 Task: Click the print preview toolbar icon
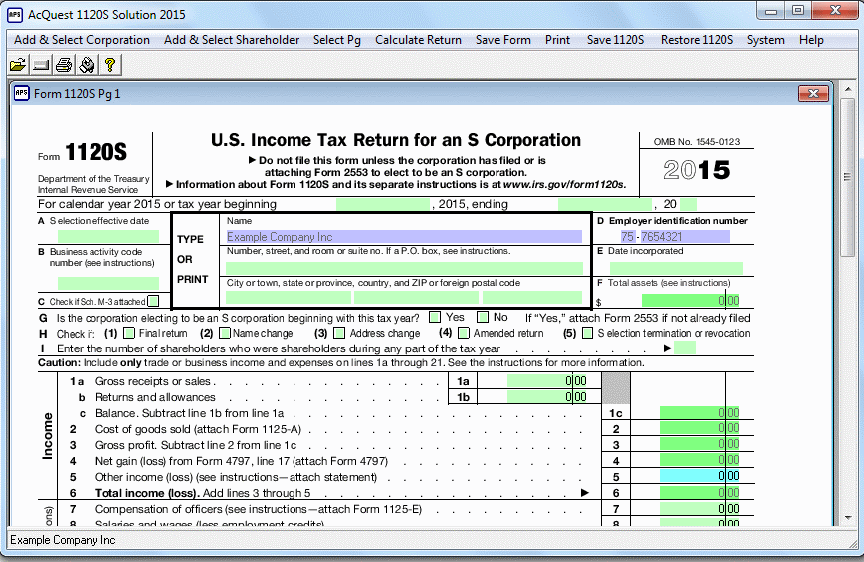pos(87,65)
